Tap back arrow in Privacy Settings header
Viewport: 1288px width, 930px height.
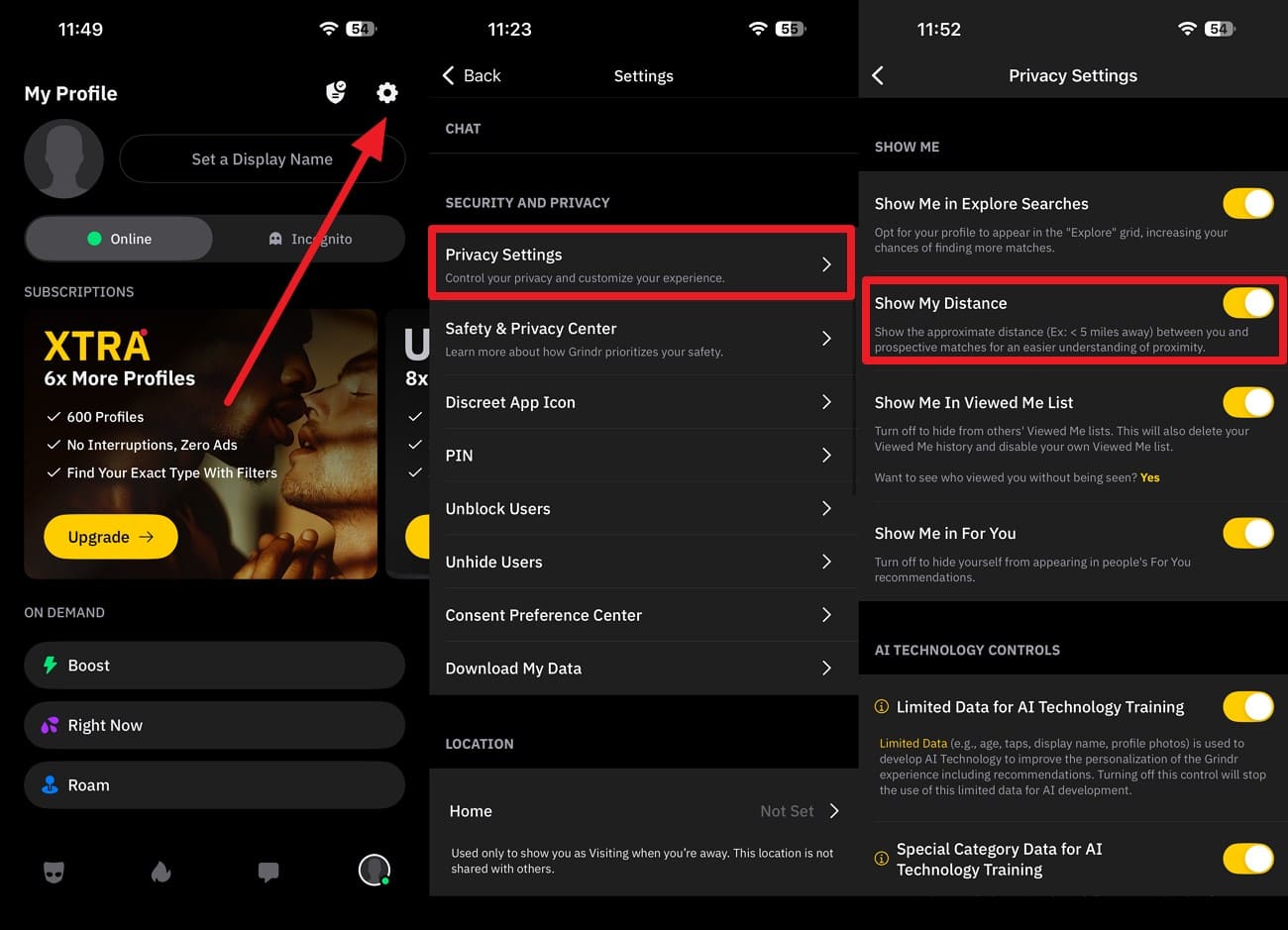click(878, 75)
